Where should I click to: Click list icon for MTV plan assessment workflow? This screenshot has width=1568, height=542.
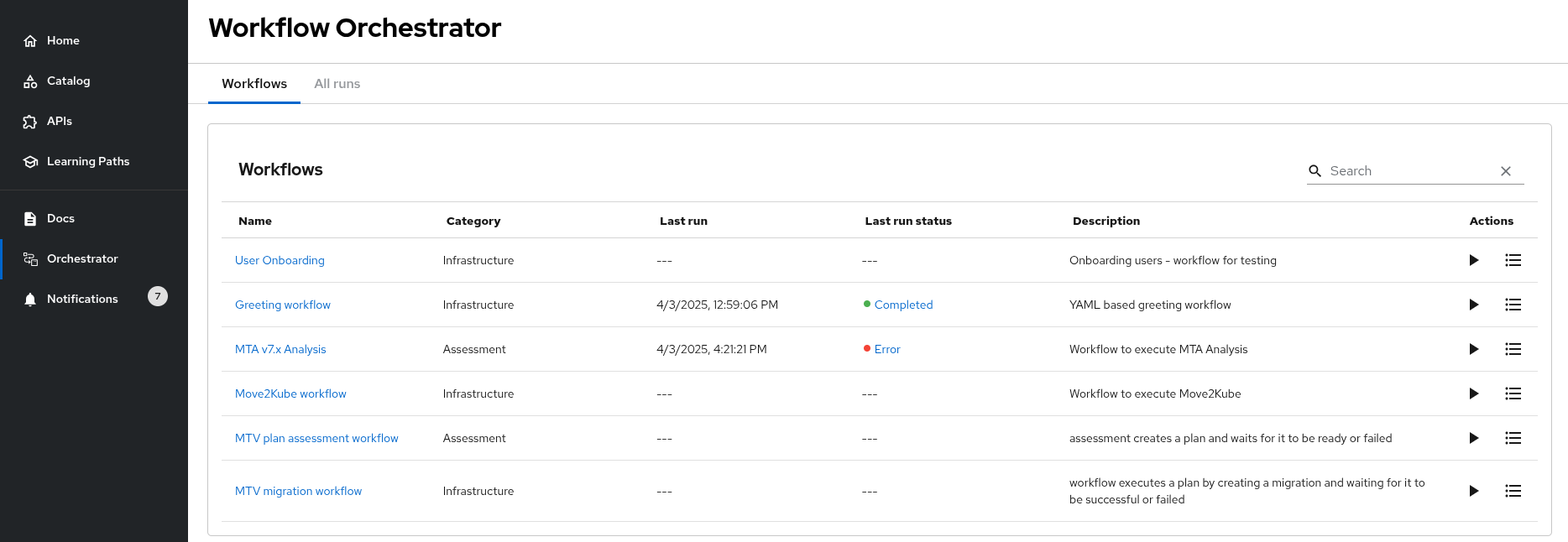[x=1513, y=438]
